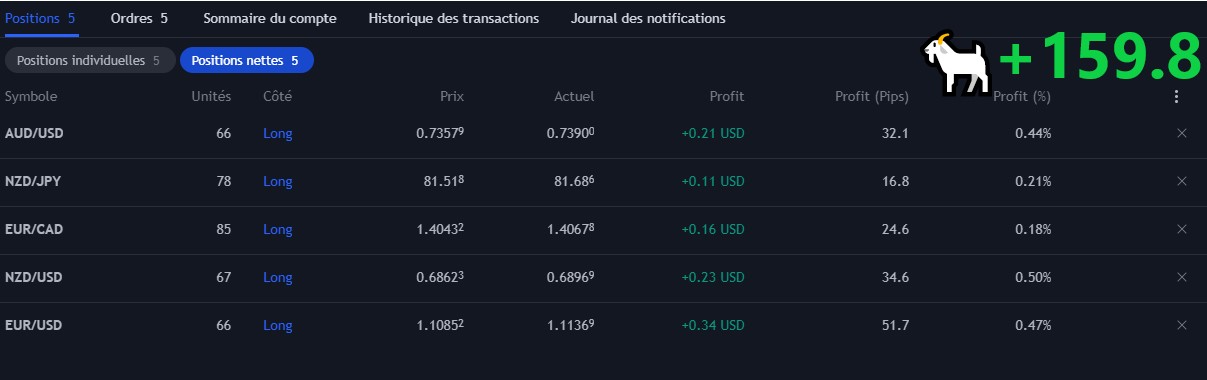Select the Positions tab

point(42,18)
